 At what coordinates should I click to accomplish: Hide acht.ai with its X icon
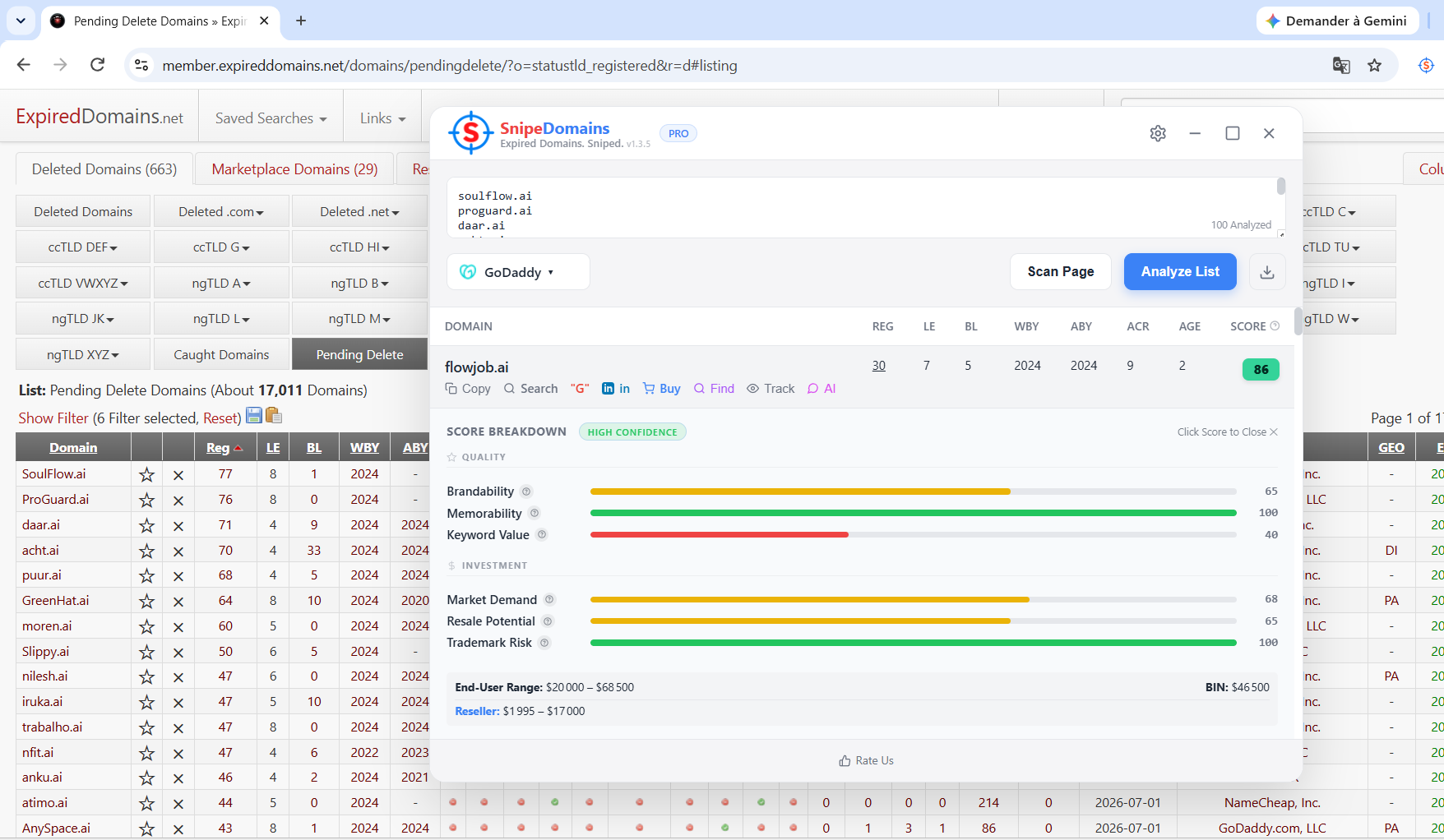[x=178, y=551]
